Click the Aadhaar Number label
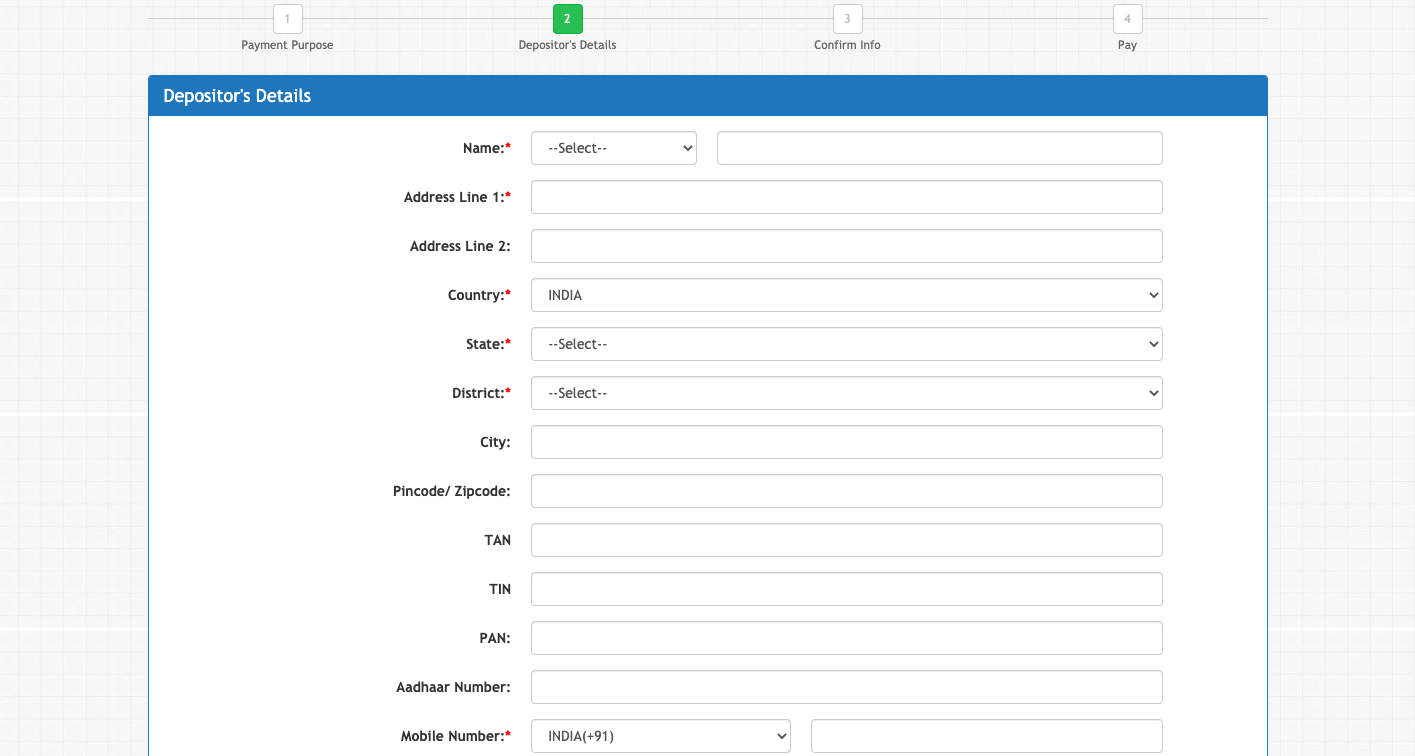1415x756 pixels. point(453,687)
